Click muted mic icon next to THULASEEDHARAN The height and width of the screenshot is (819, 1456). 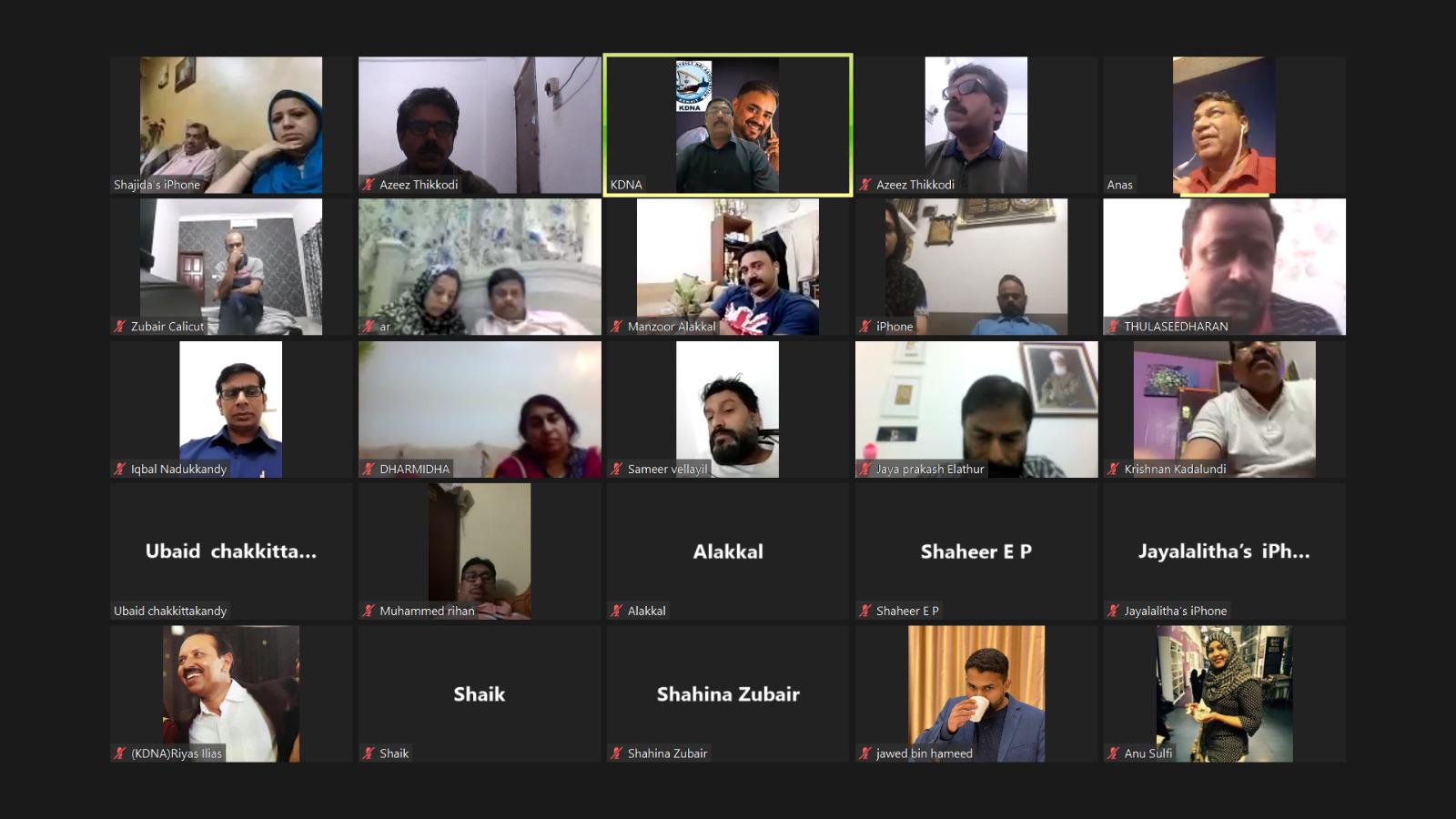click(x=1112, y=327)
